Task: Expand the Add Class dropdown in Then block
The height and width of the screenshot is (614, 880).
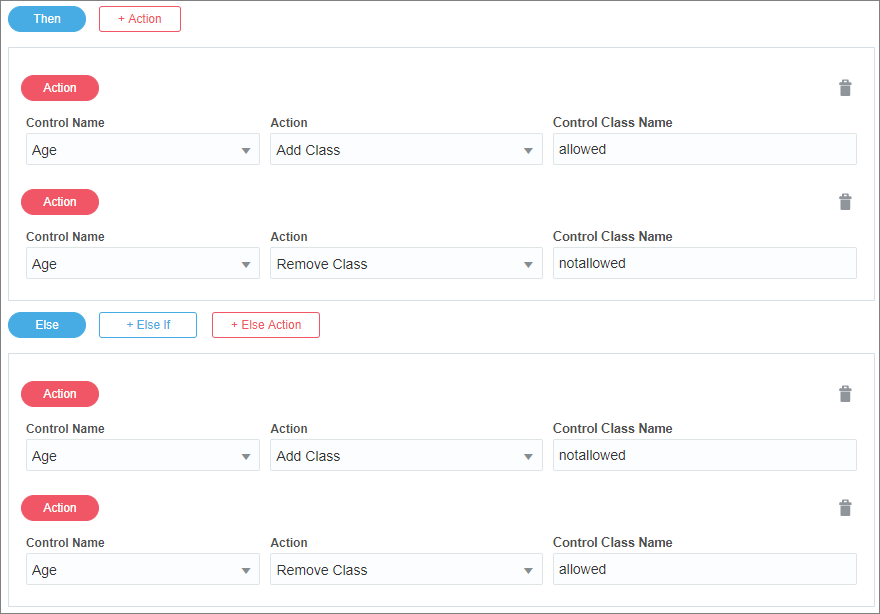Action: pyautogui.click(x=406, y=150)
